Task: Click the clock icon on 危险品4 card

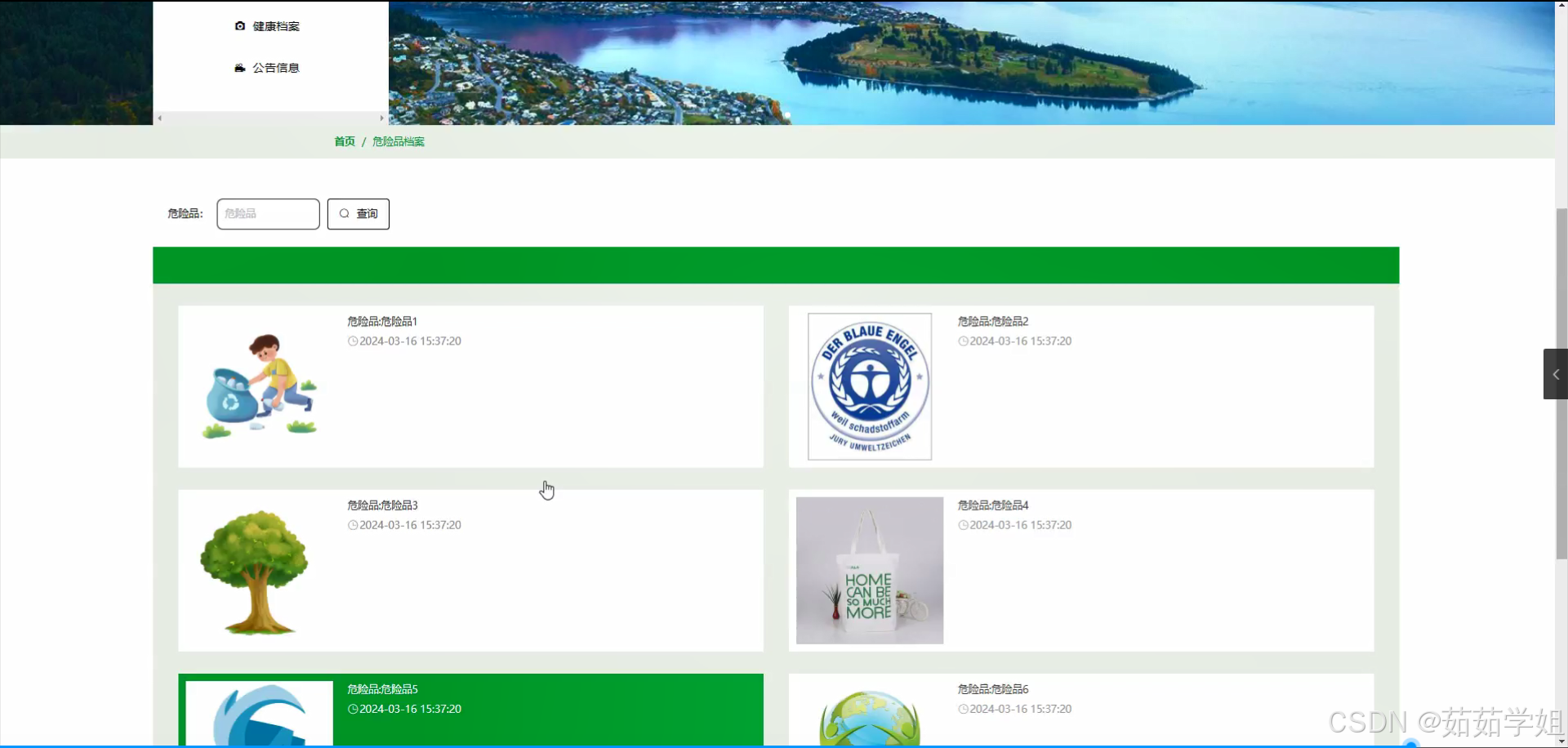Action: coord(964,525)
